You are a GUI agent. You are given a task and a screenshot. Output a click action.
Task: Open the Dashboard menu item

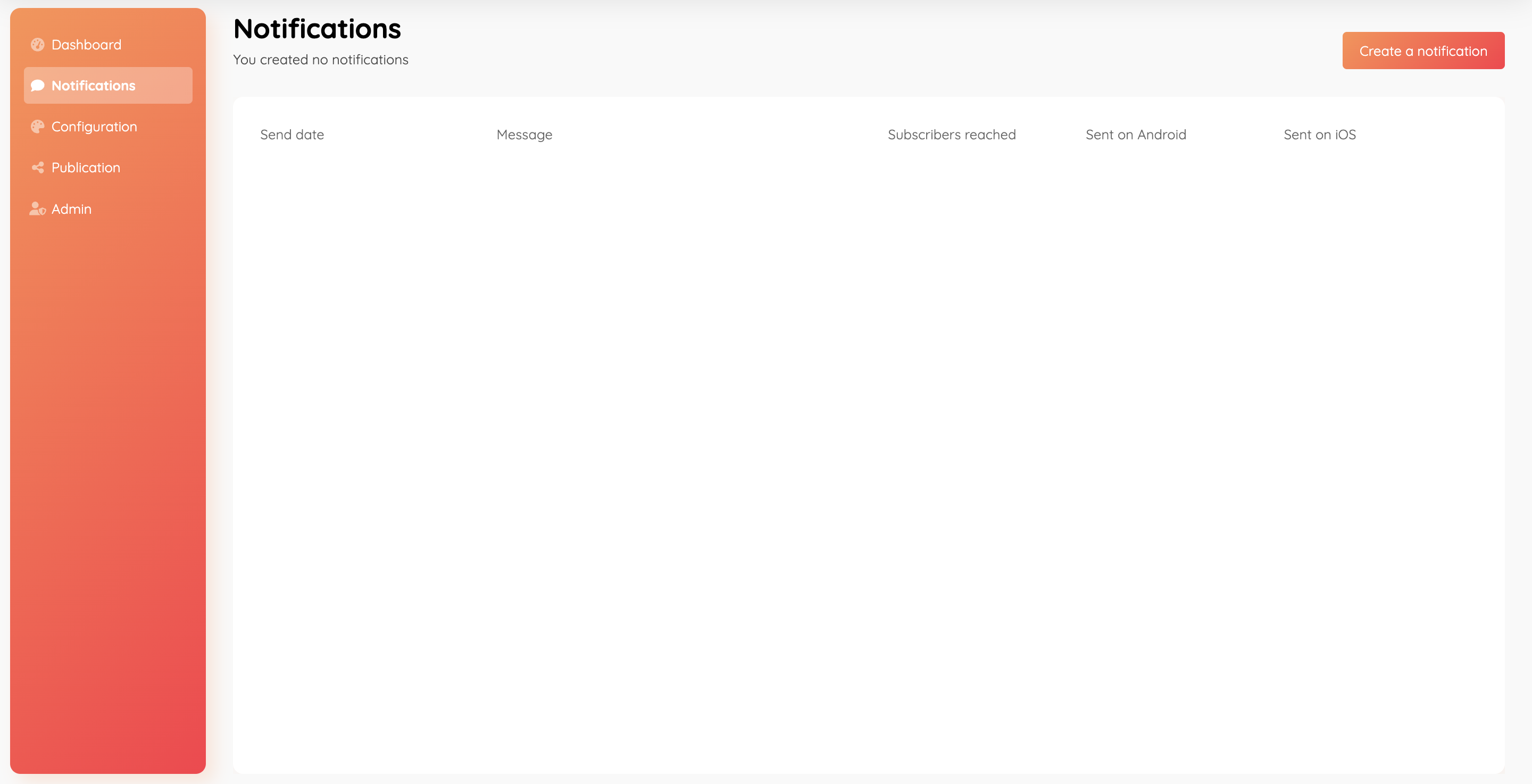86,45
